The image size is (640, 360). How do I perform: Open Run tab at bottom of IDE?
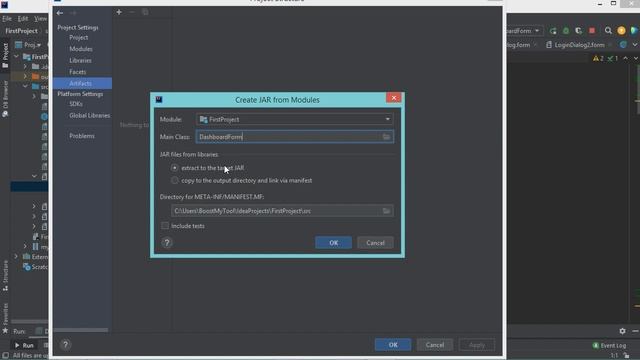click(x=24, y=345)
